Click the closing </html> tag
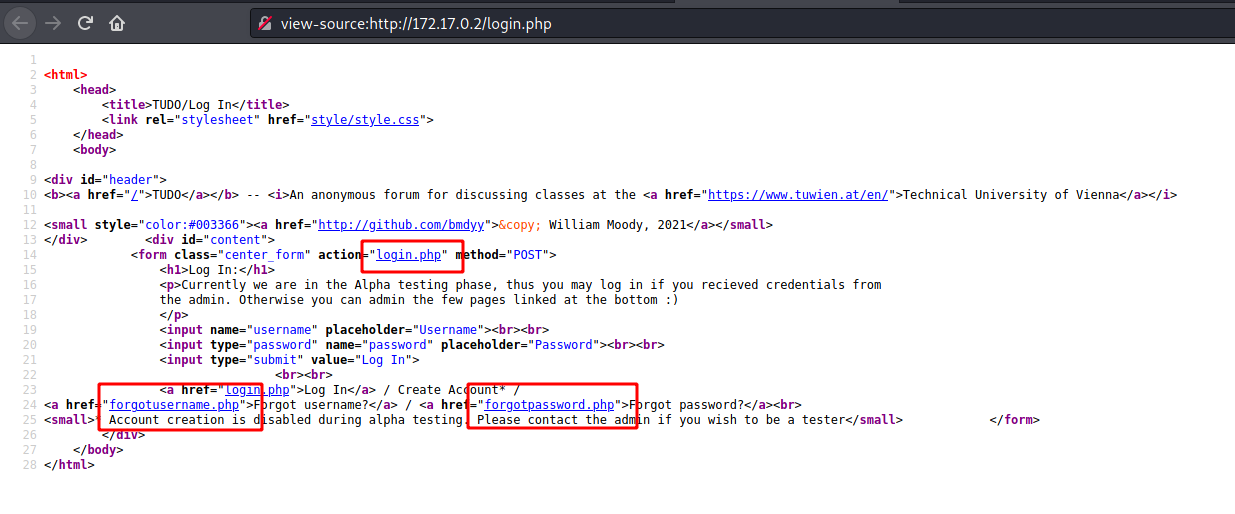 [69, 465]
